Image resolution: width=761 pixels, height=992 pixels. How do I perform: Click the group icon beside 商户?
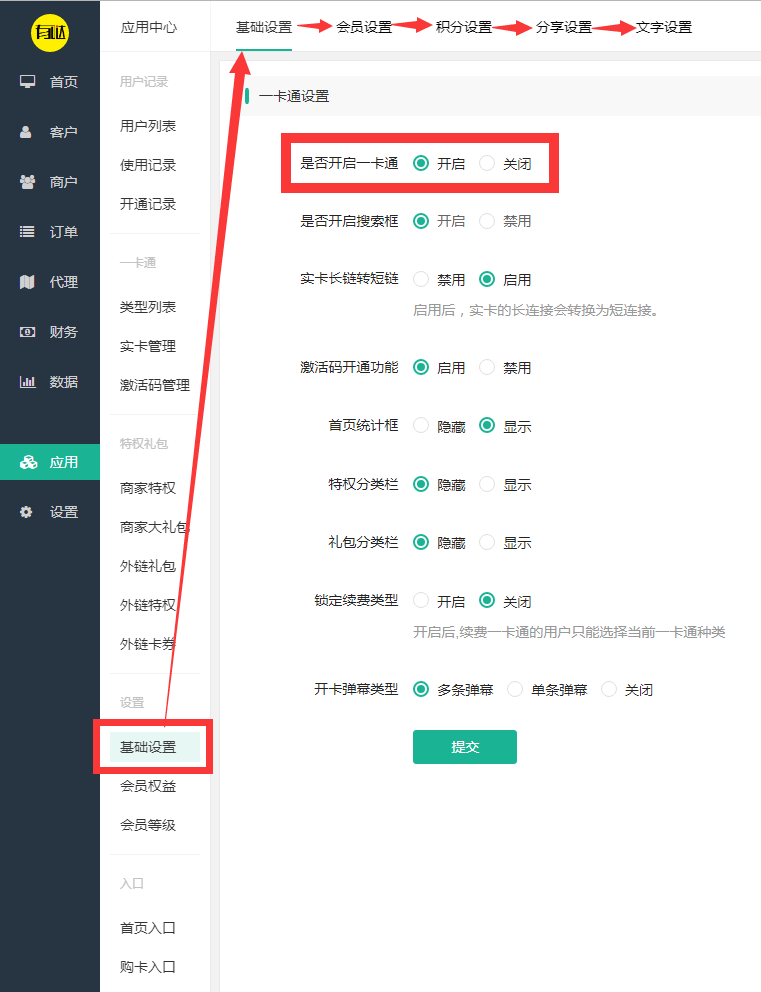pyautogui.click(x=27, y=182)
